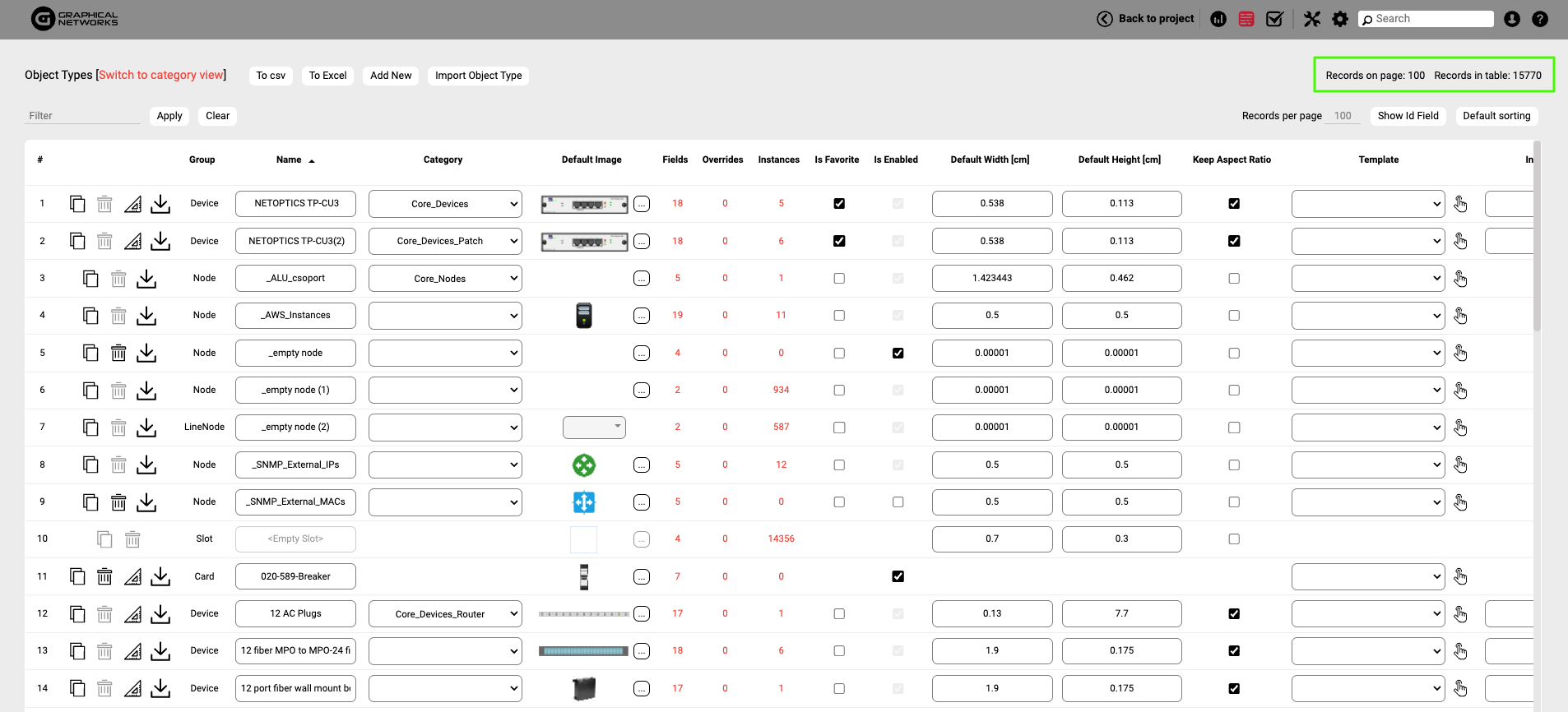Image resolution: width=1568 pixels, height=712 pixels.
Task: Click the Import Object Type button
Action: click(478, 76)
